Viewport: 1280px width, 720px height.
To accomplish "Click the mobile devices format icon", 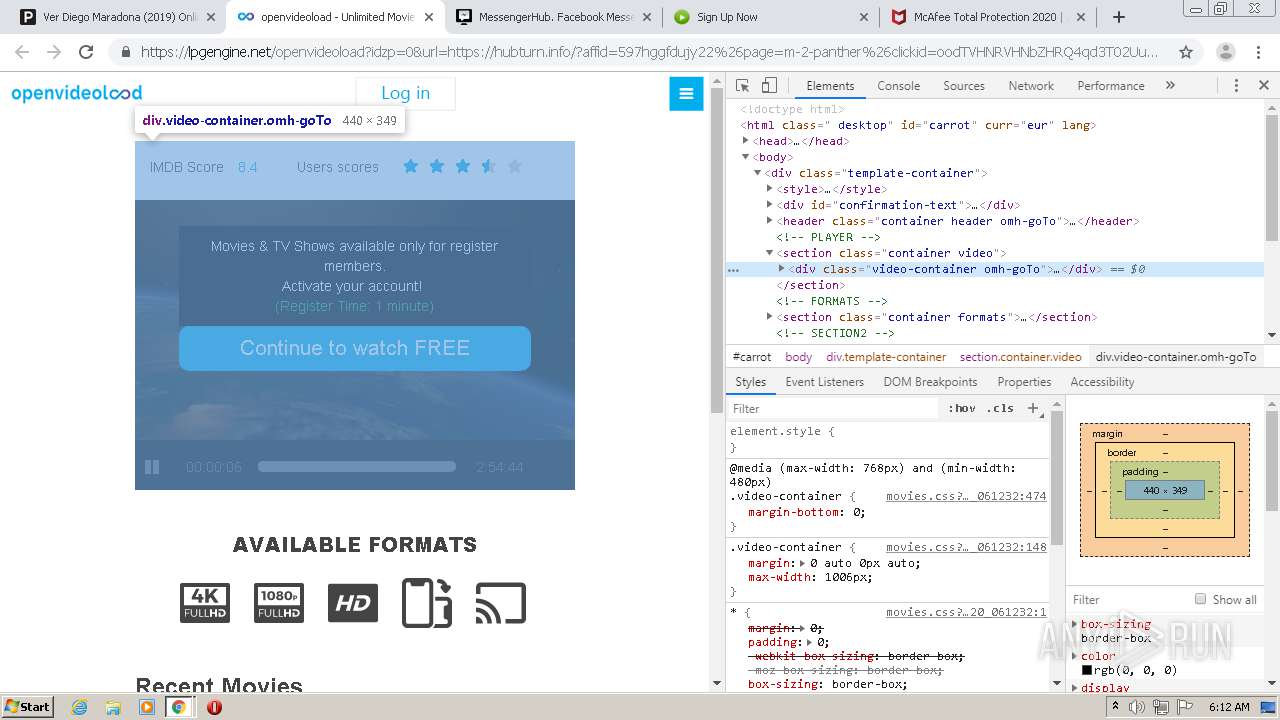I will (427, 603).
